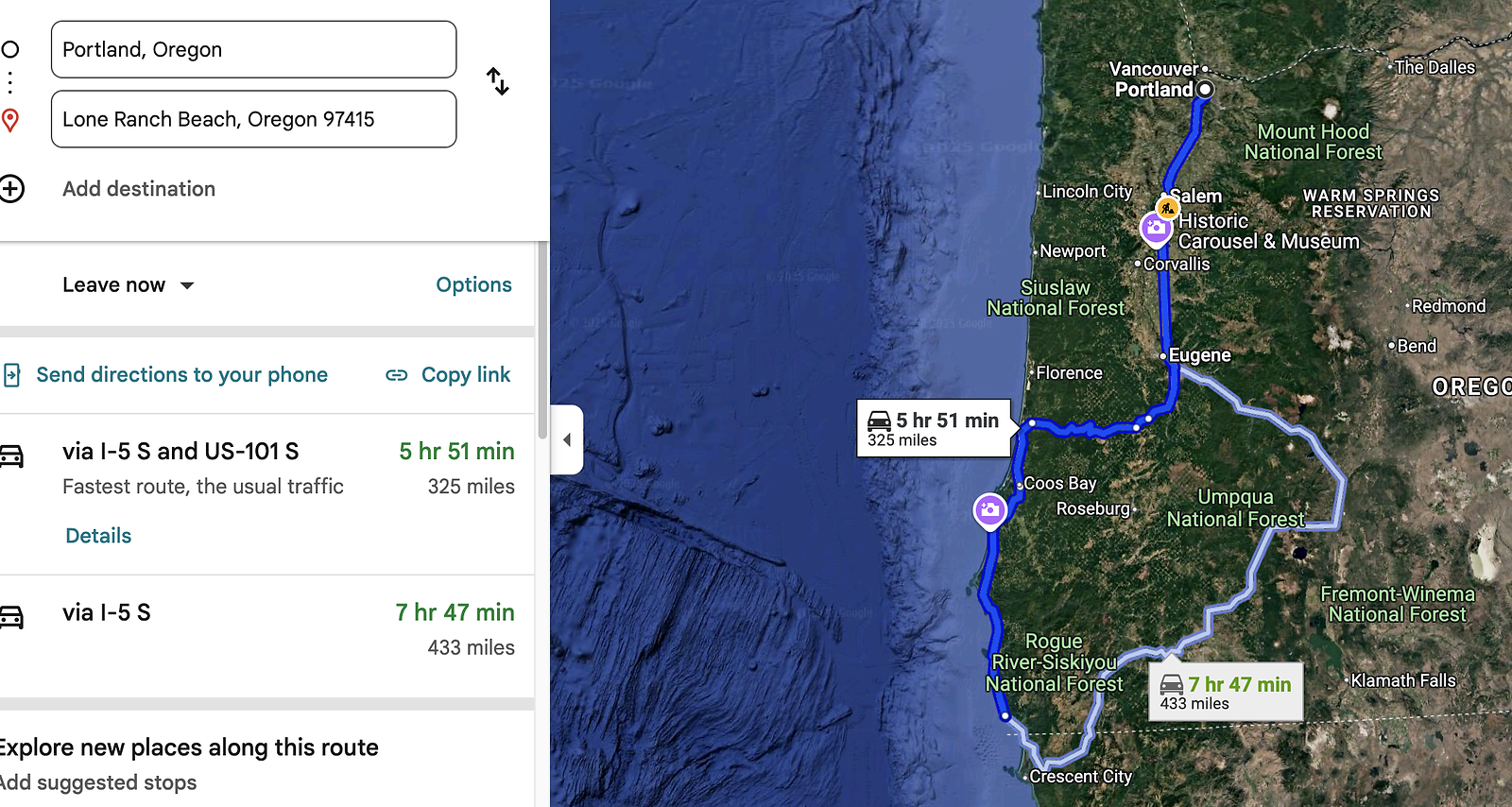Click the send-to-phone icon
Viewport: 1512px width, 807px height.
pyautogui.click(x=11, y=375)
